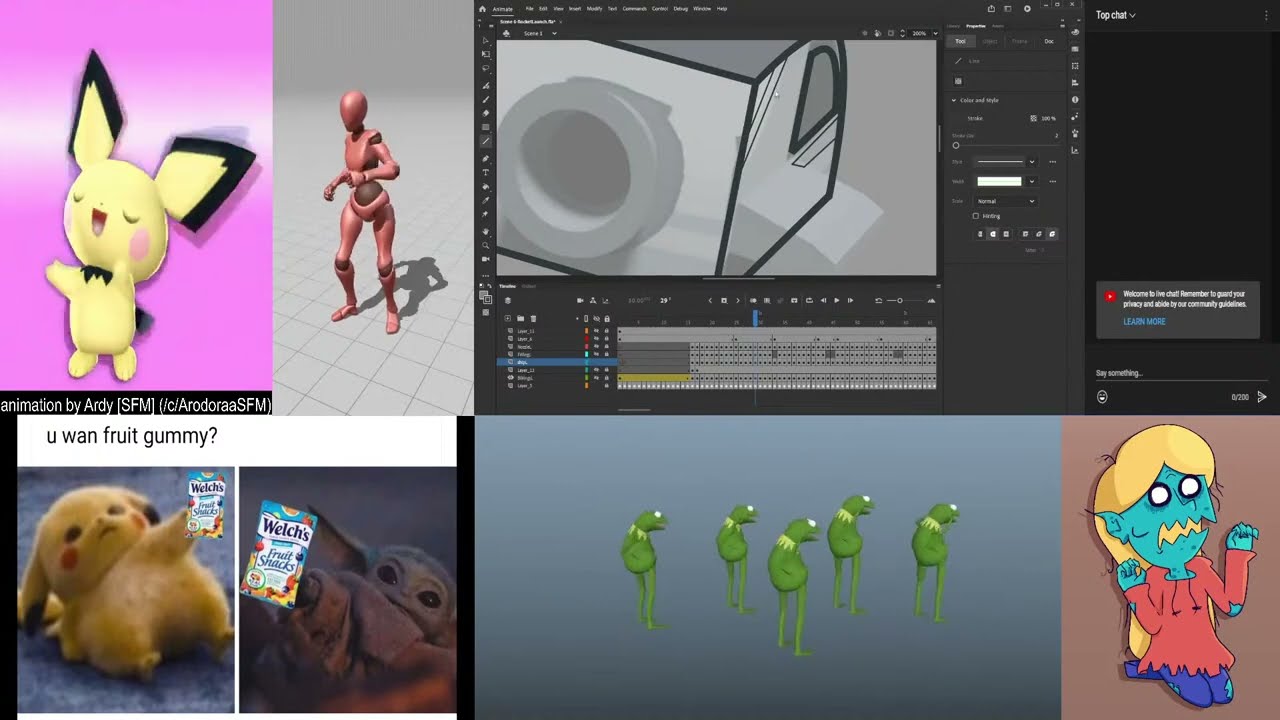Screen dimensions: 1280x720
Task: Click the Stroke size slider handle
Action: click(x=956, y=145)
